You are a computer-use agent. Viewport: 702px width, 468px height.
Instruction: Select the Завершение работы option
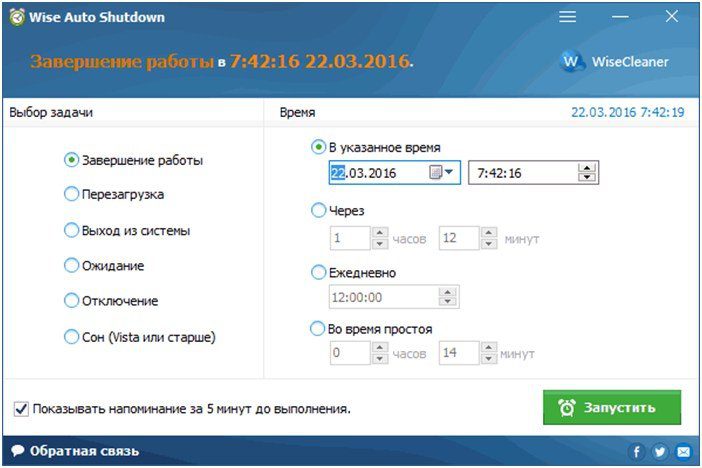click(x=133, y=160)
